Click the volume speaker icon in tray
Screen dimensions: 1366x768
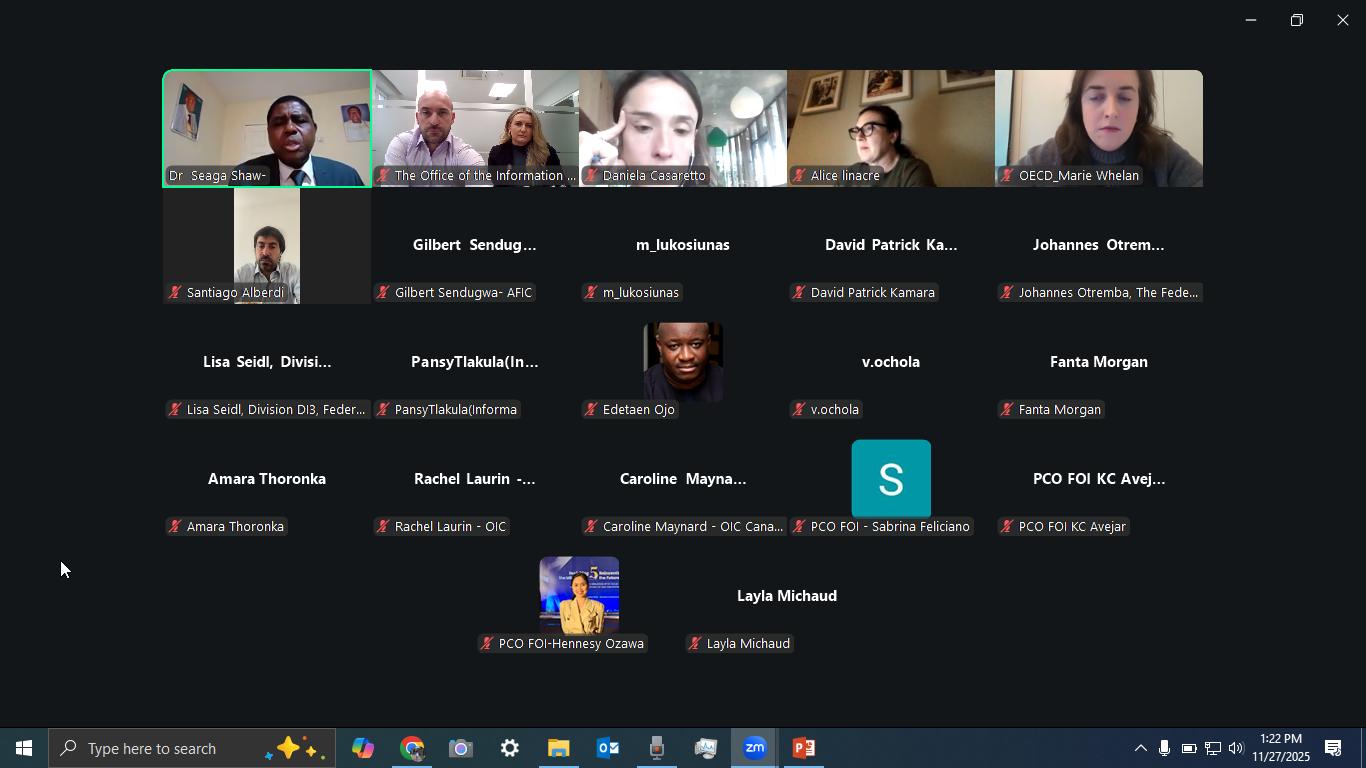[1236, 748]
